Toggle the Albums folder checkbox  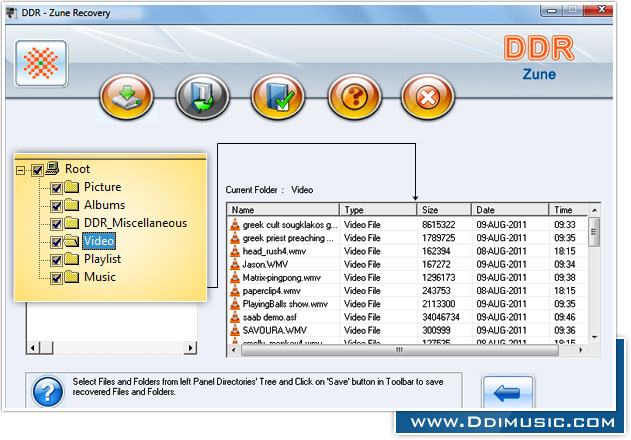56,206
